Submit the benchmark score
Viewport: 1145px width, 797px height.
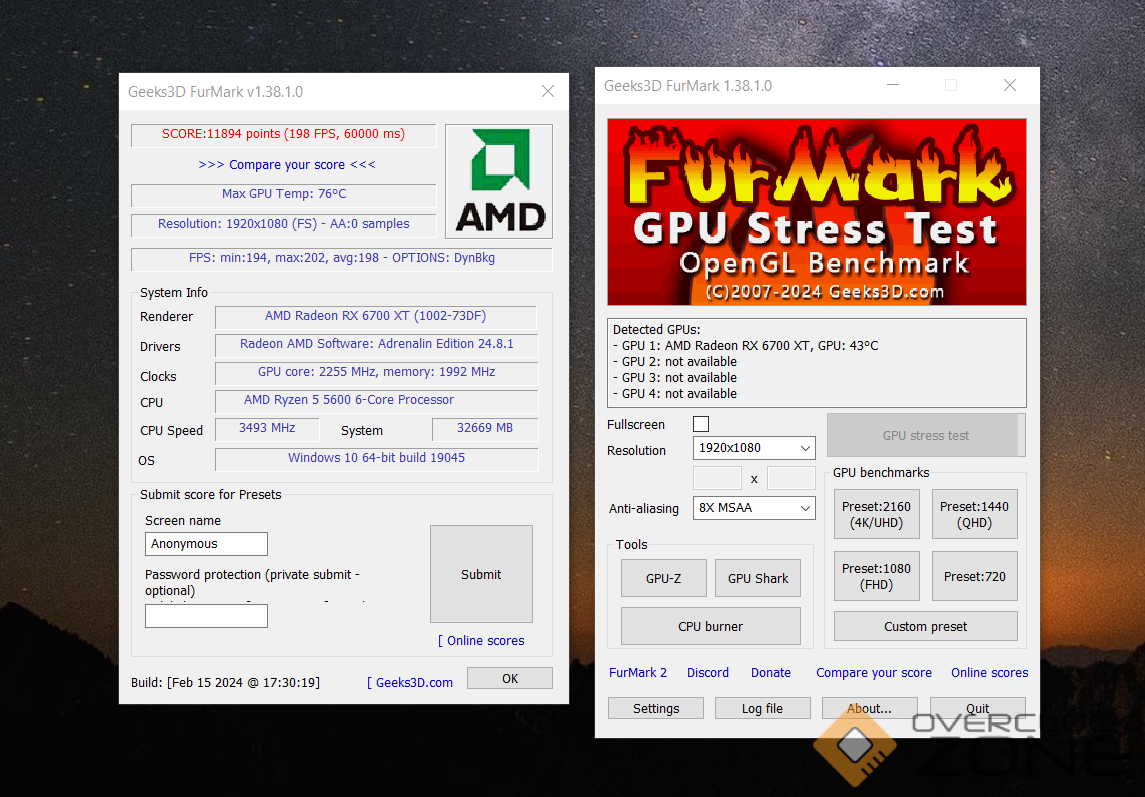click(481, 574)
